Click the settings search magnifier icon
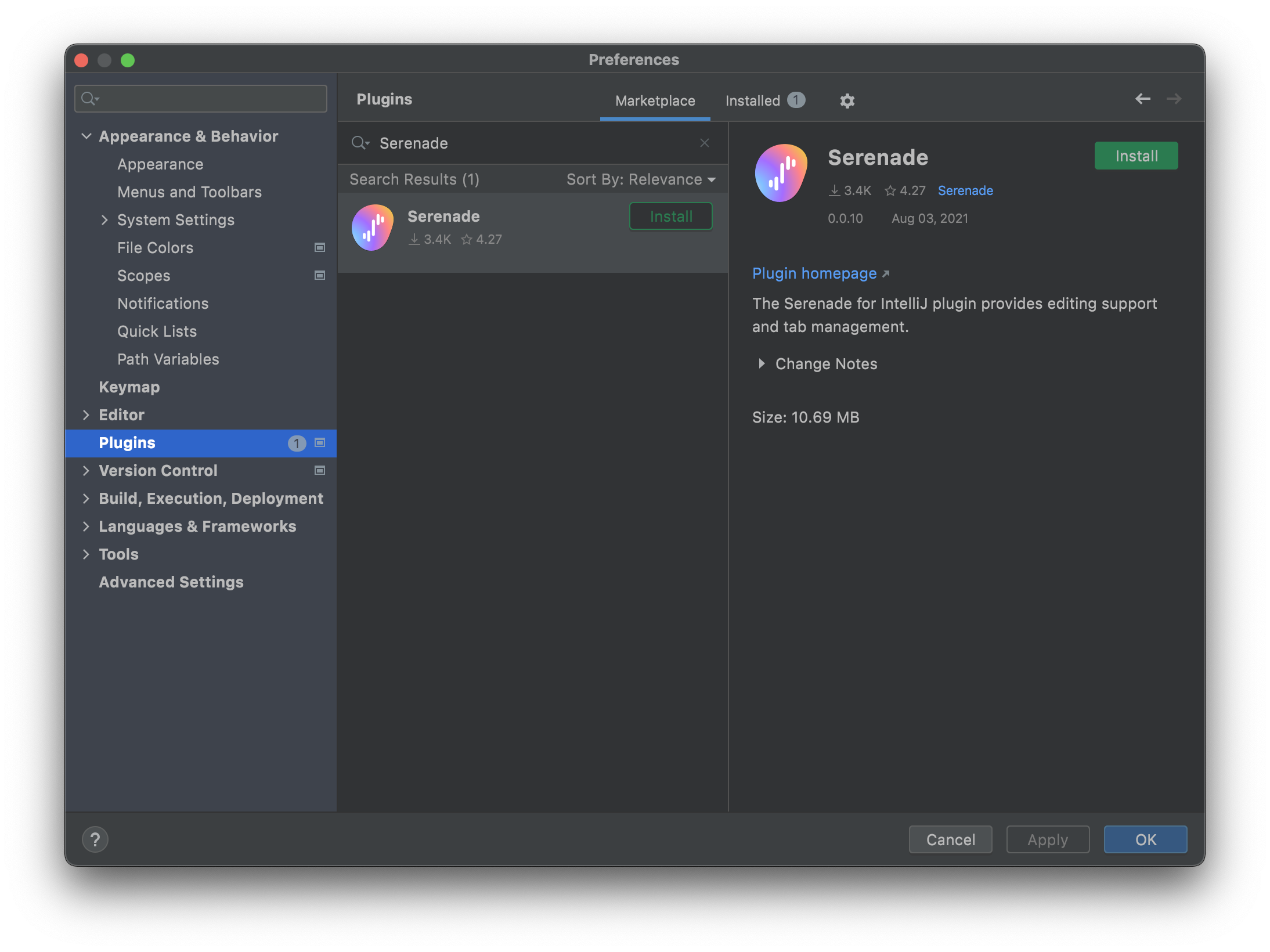This screenshot has height=952, width=1270. tap(89, 99)
